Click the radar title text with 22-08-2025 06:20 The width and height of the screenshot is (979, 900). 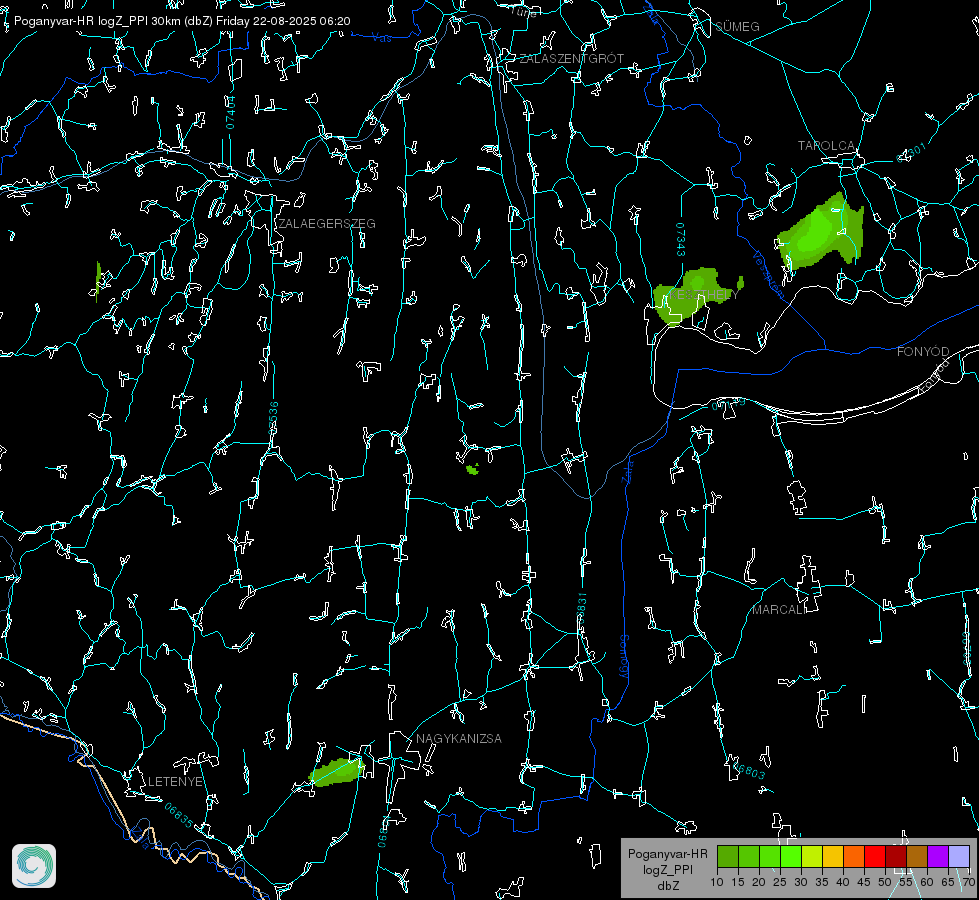tap(182, 21)
